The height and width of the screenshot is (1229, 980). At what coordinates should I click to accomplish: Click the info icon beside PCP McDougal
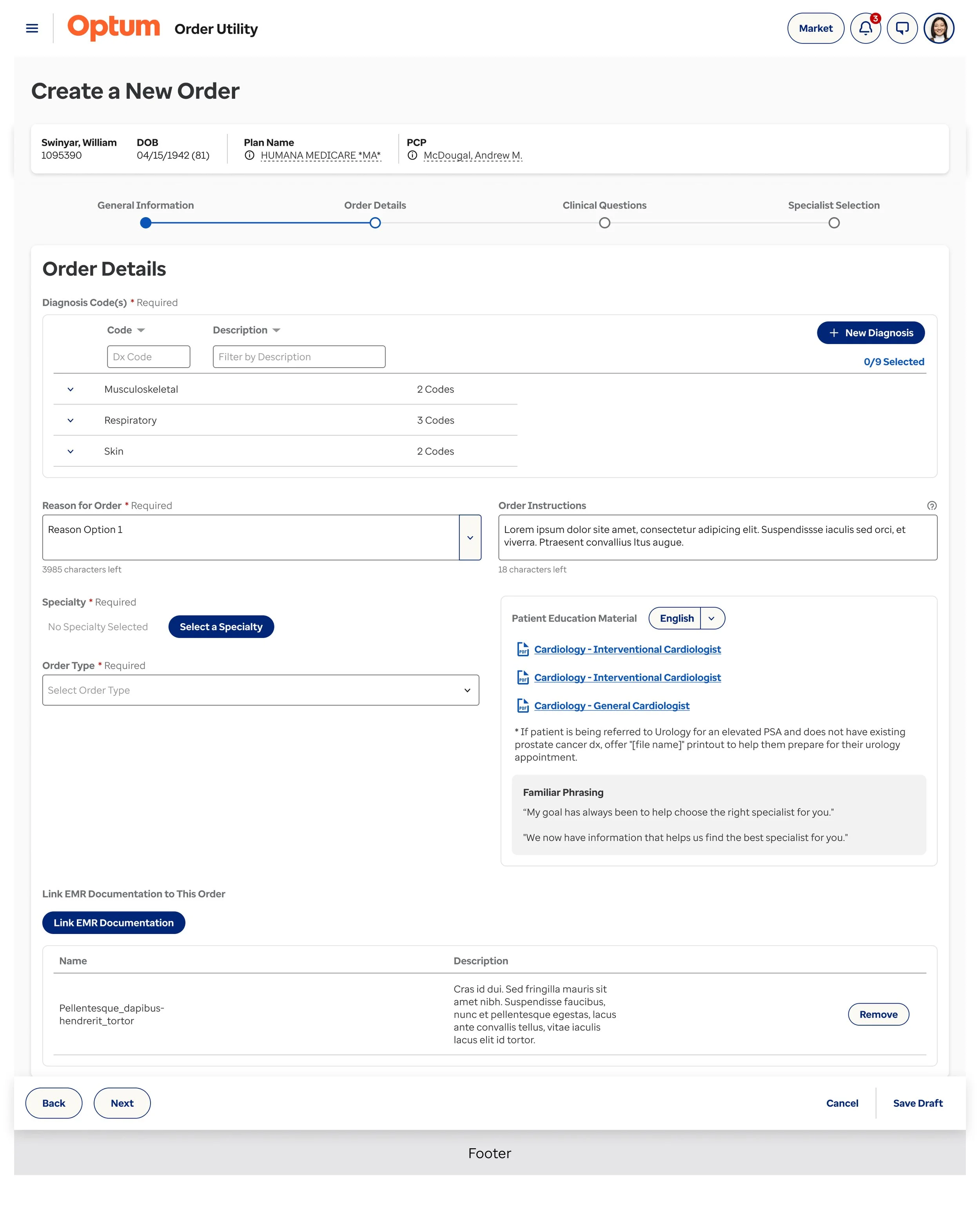coord(412,154)
